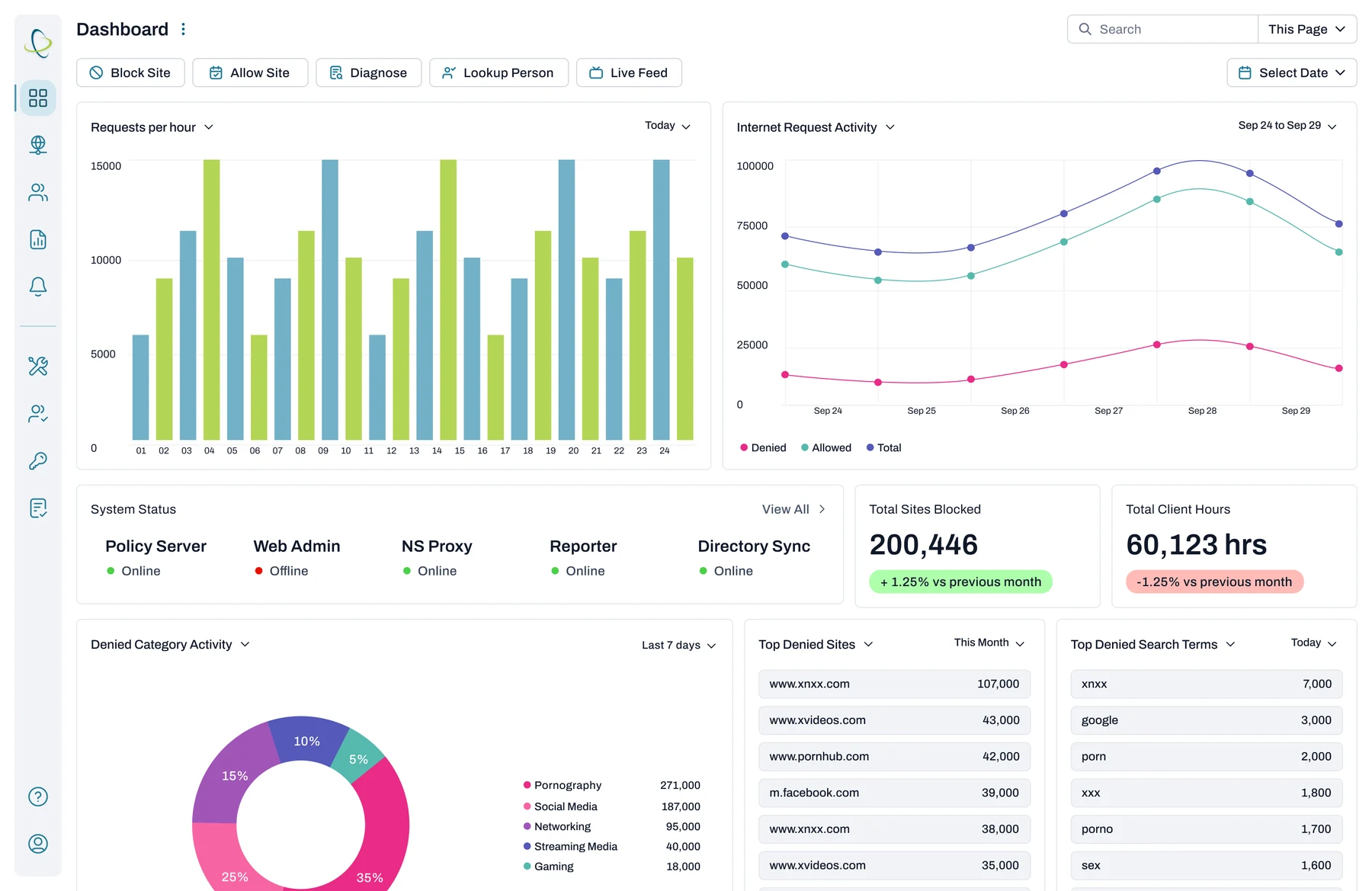Open the tools wrench icon in sidebar
The height and width of the screenshot is (891, 1372).
38,367
